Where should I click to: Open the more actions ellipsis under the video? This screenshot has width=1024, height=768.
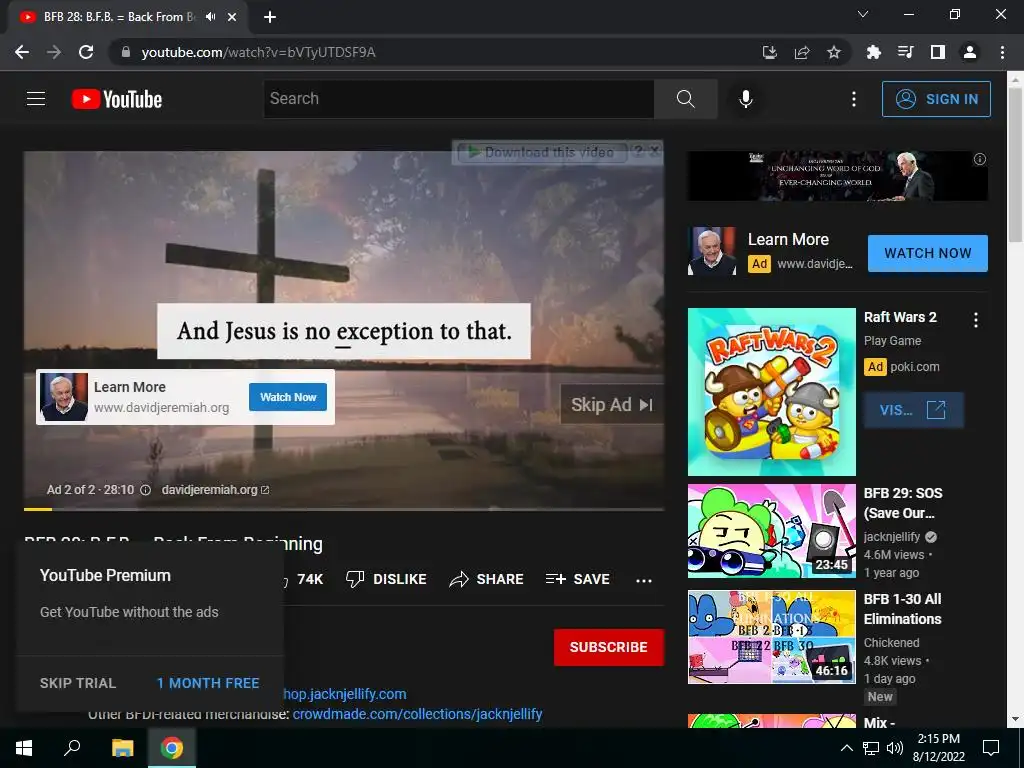pos(644,581)
